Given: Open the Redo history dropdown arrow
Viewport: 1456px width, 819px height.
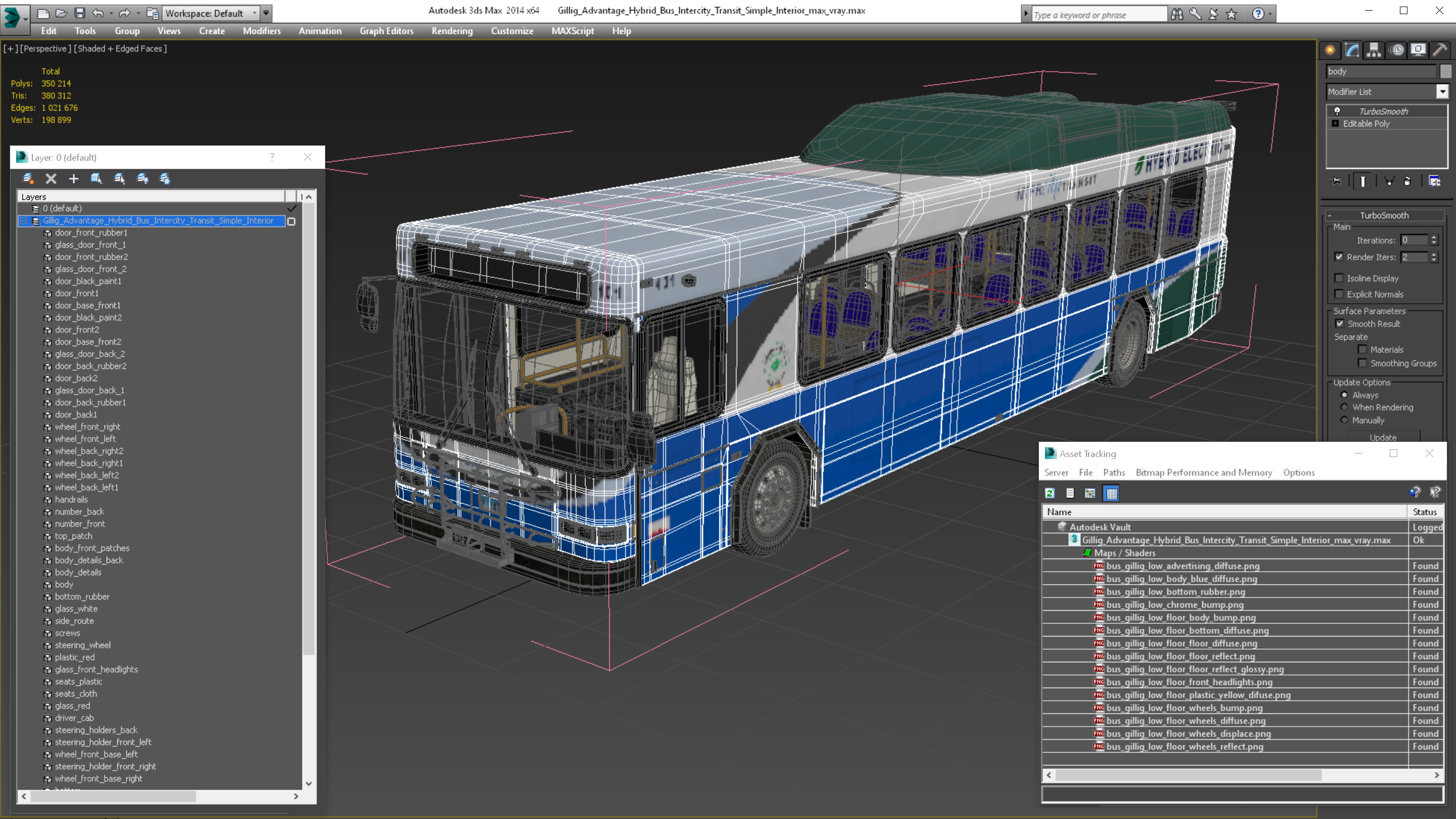Looking at the screenshot, I should [138, 13].
